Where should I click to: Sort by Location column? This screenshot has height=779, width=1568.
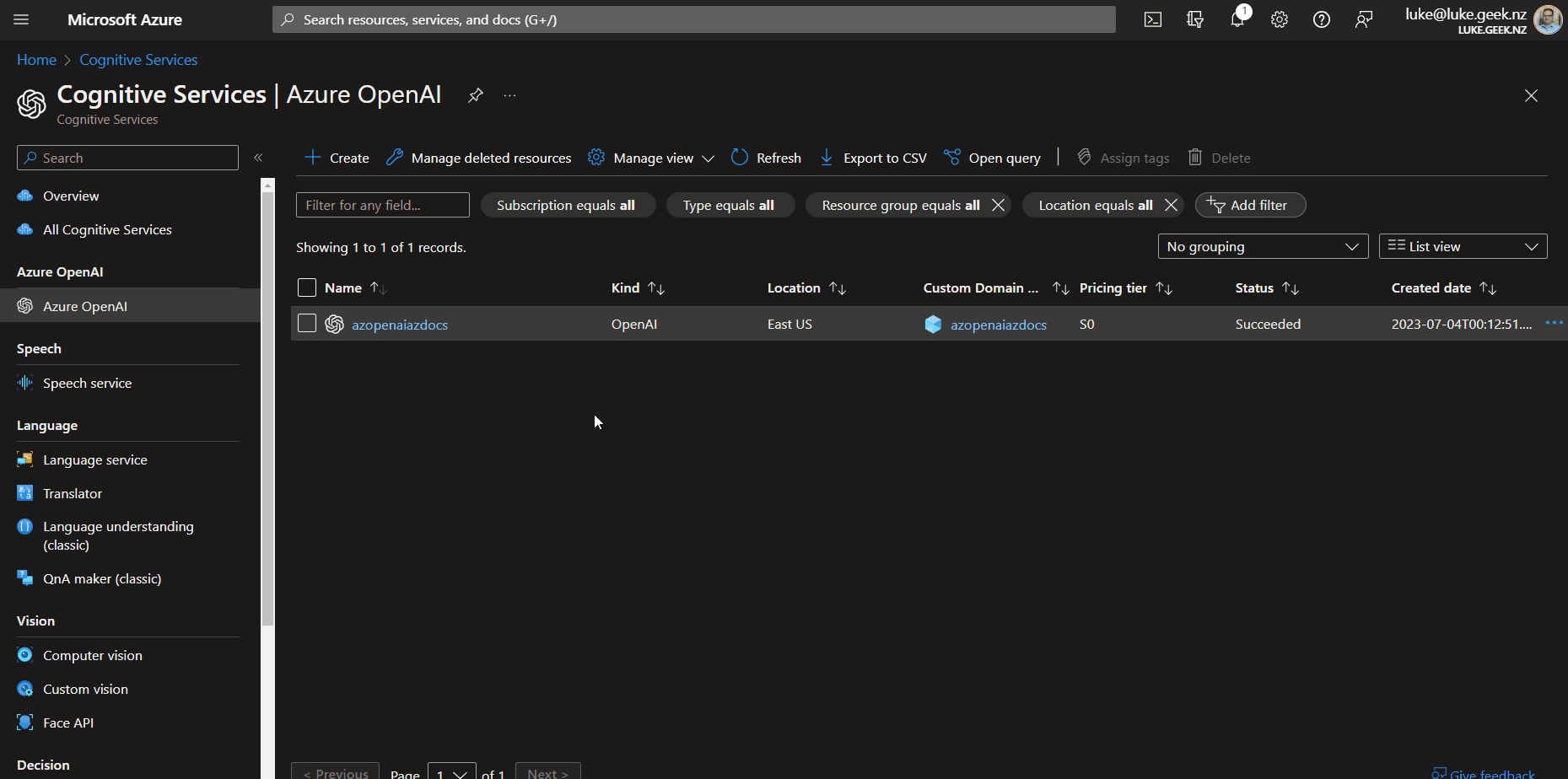pos(806,287)
